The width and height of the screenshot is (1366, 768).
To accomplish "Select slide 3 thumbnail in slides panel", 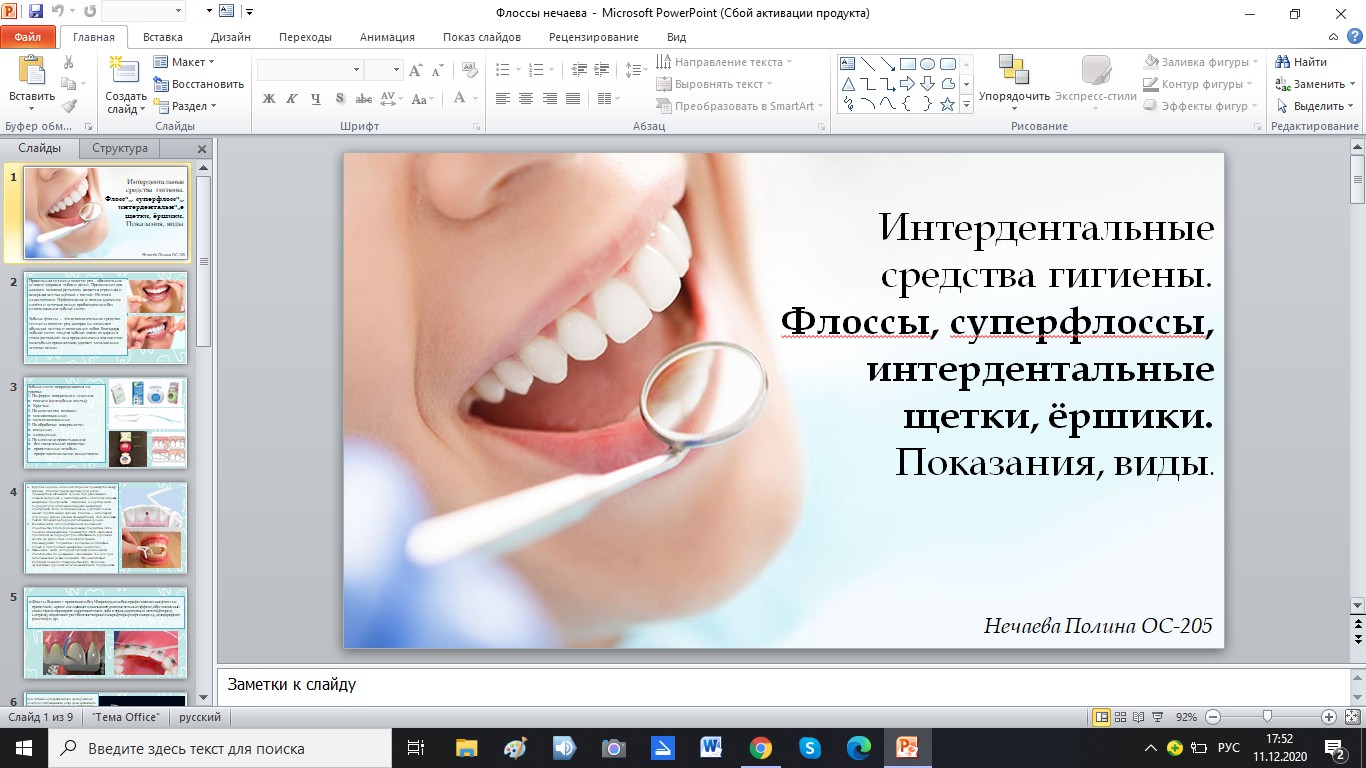I will [105, 422].
